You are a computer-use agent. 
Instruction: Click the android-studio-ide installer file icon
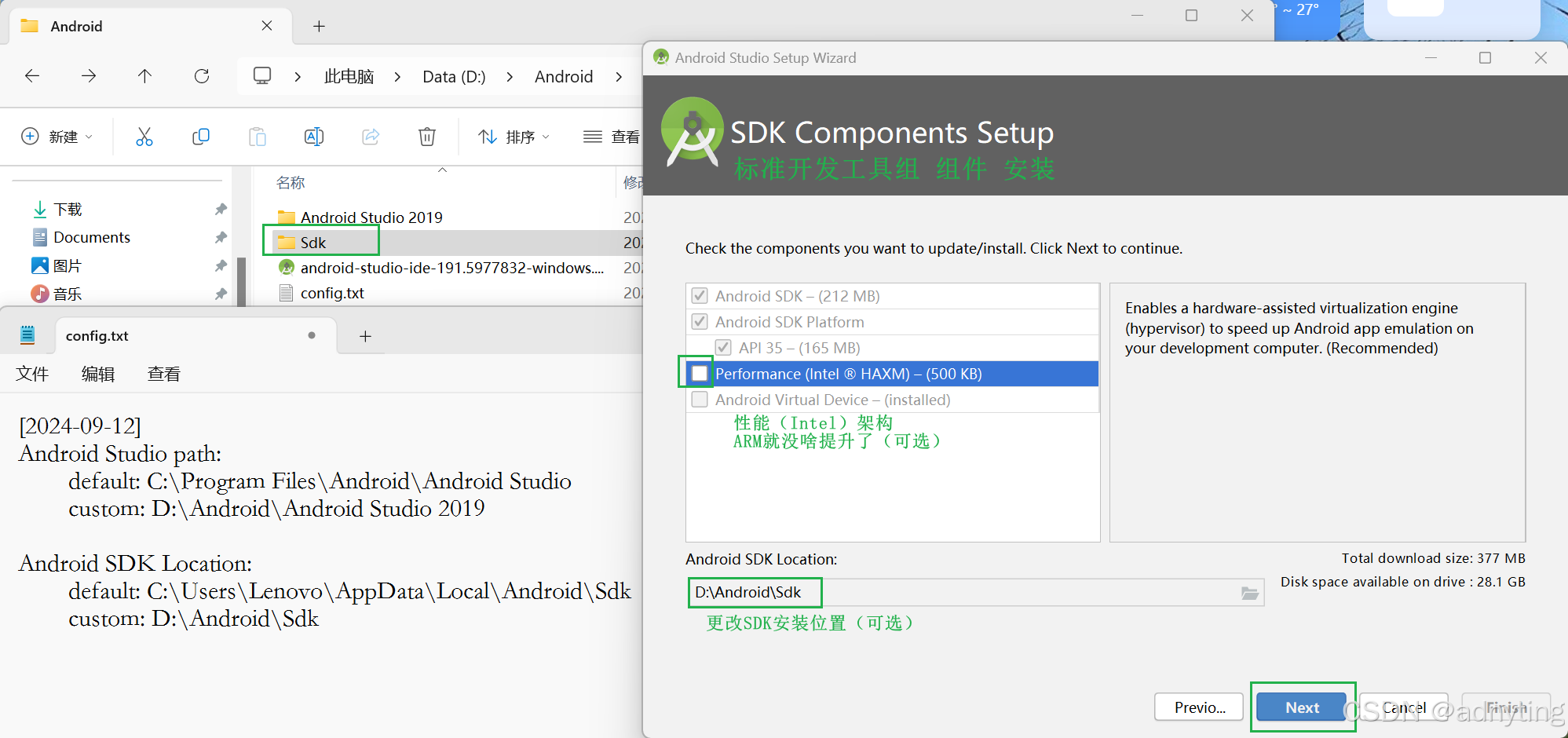point(287,268)
